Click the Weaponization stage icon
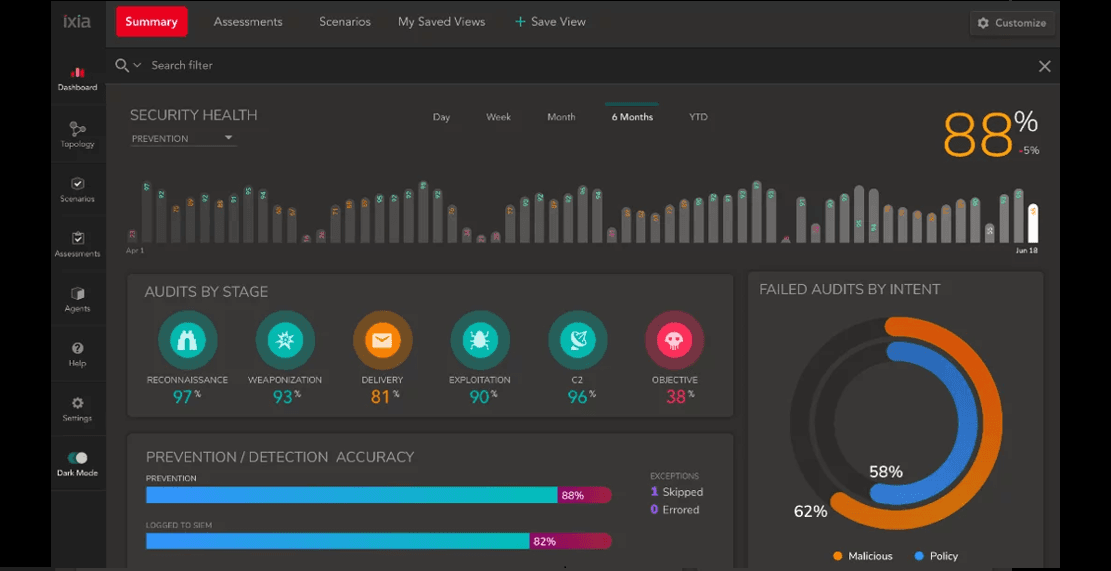Screen dimensions: 1111x571 (x=285, y=341)
